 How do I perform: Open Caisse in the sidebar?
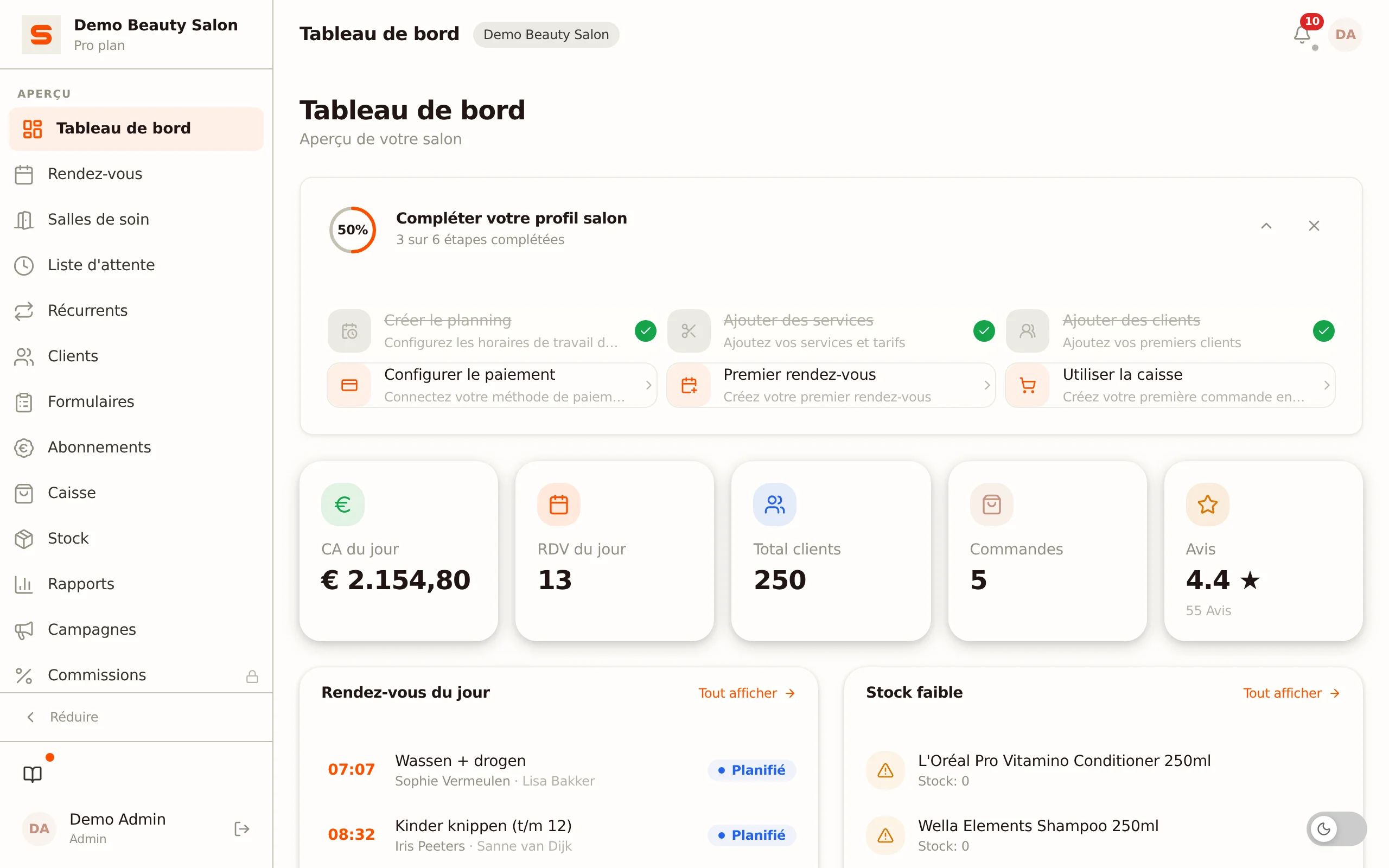(136, 493)
